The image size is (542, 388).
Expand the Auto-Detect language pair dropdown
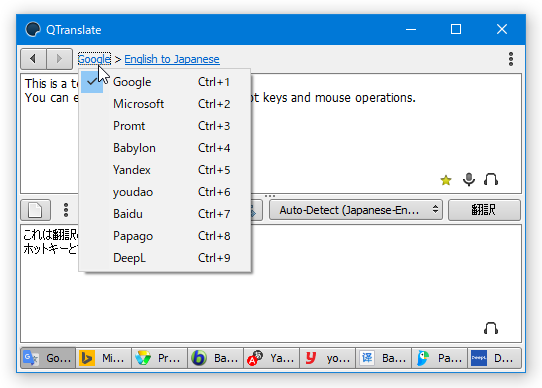[356, 210]
